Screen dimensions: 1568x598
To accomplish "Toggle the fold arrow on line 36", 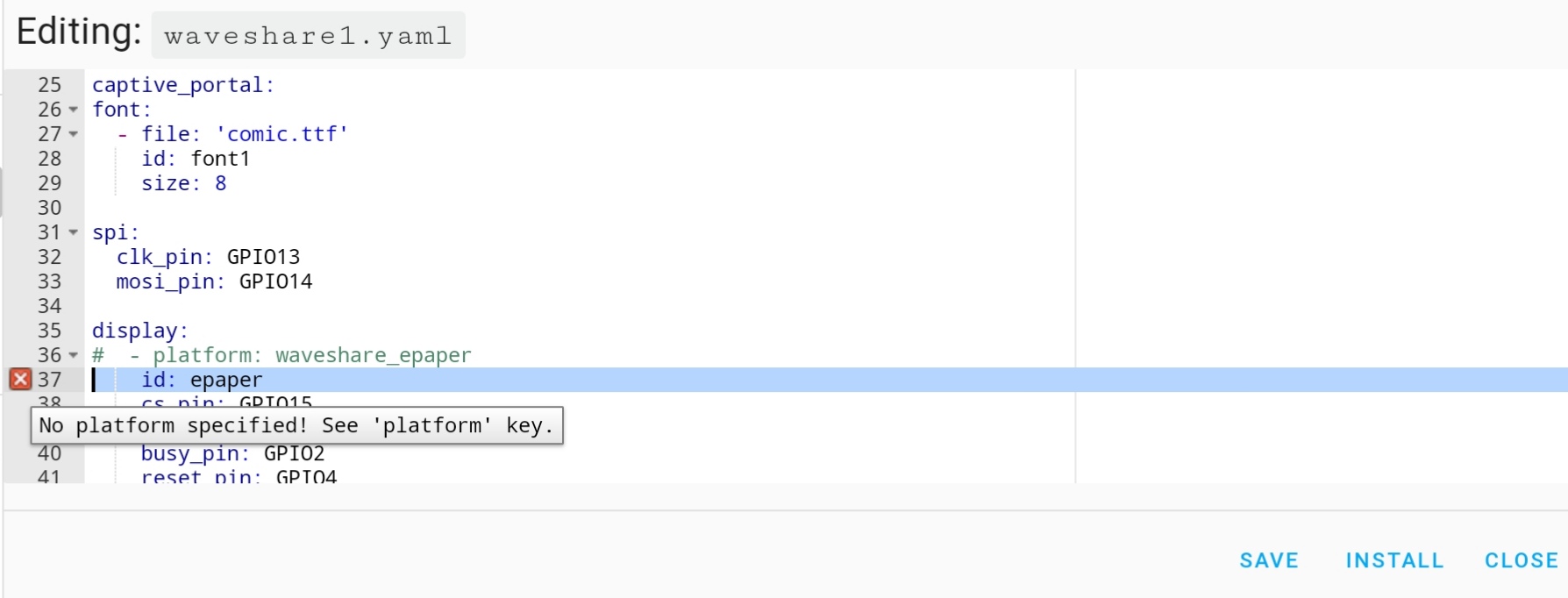I will click(x=74, y=355).
